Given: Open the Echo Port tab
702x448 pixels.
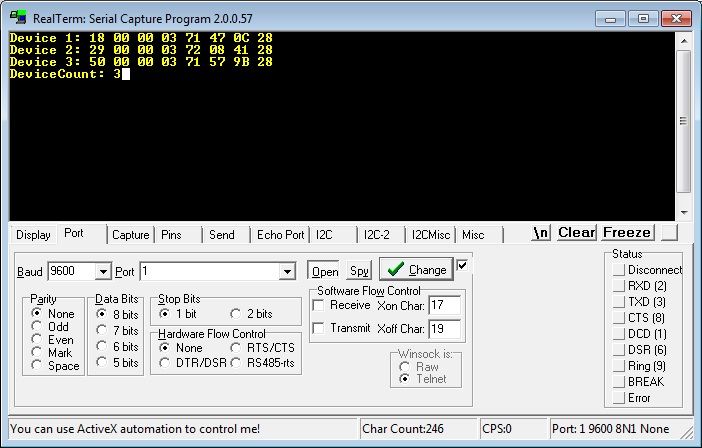Looking at the screenshot, I should point(280,235).
